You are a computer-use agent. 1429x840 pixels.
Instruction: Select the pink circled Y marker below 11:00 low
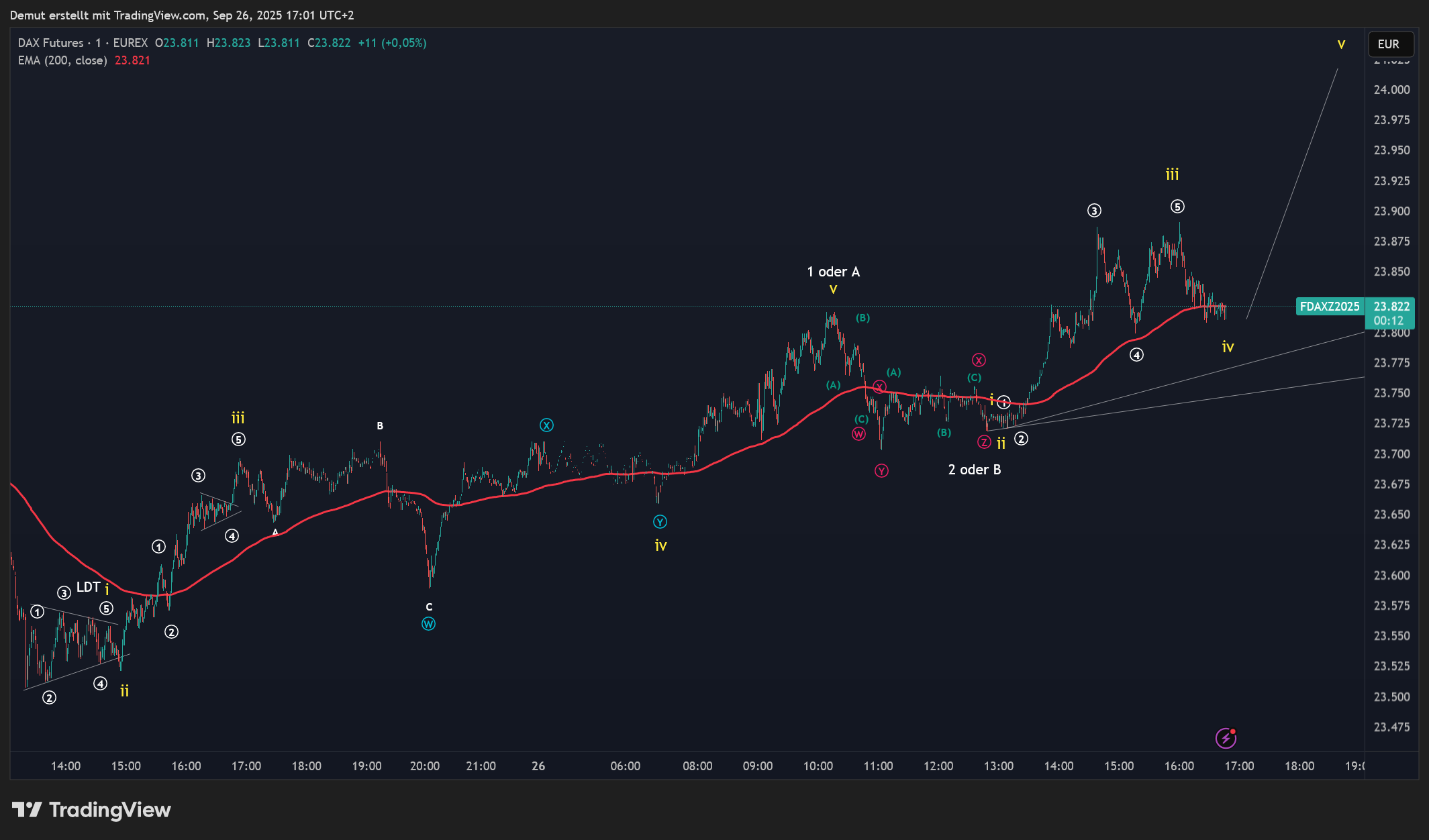coord(881,471)
